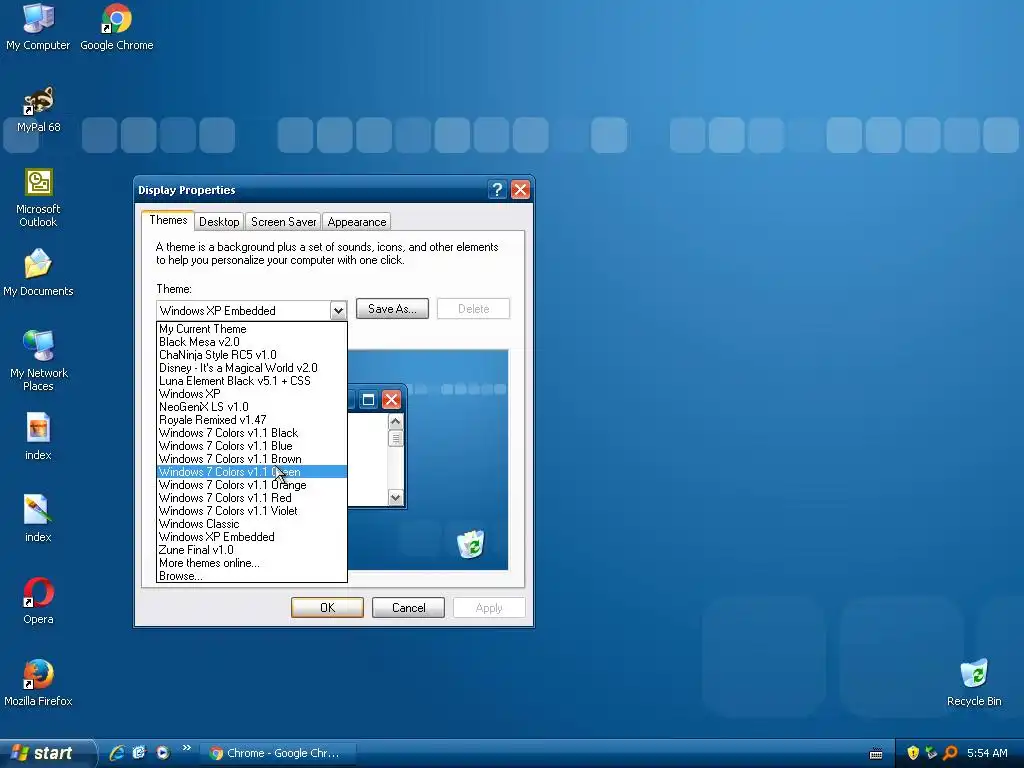Viewport: 1024px width, 768px height.
Task: Click Recycle Bin icon in theme preview
Action: (470, 544)
